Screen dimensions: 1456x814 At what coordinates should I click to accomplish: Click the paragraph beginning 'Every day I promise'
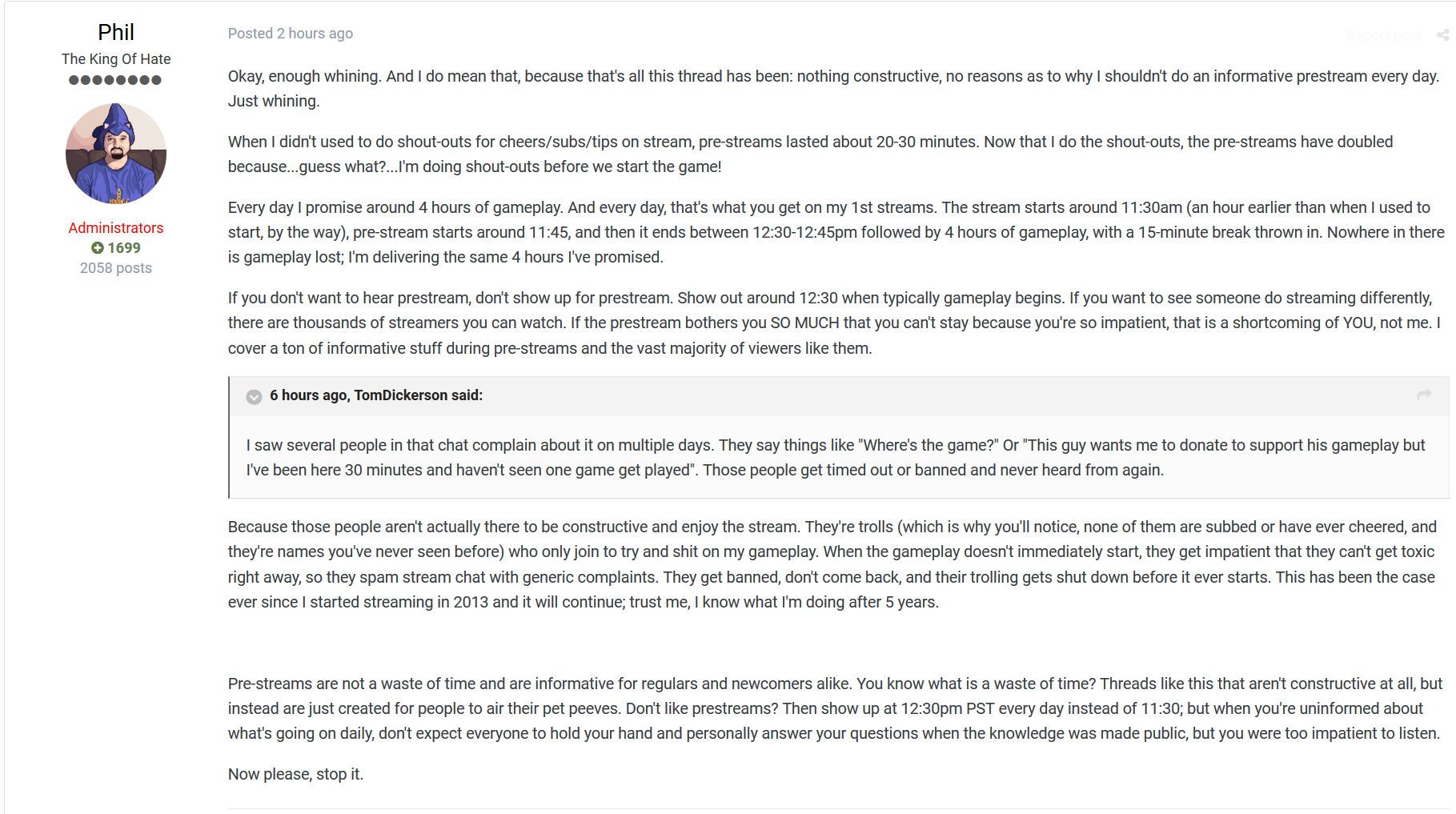point(836,232)
